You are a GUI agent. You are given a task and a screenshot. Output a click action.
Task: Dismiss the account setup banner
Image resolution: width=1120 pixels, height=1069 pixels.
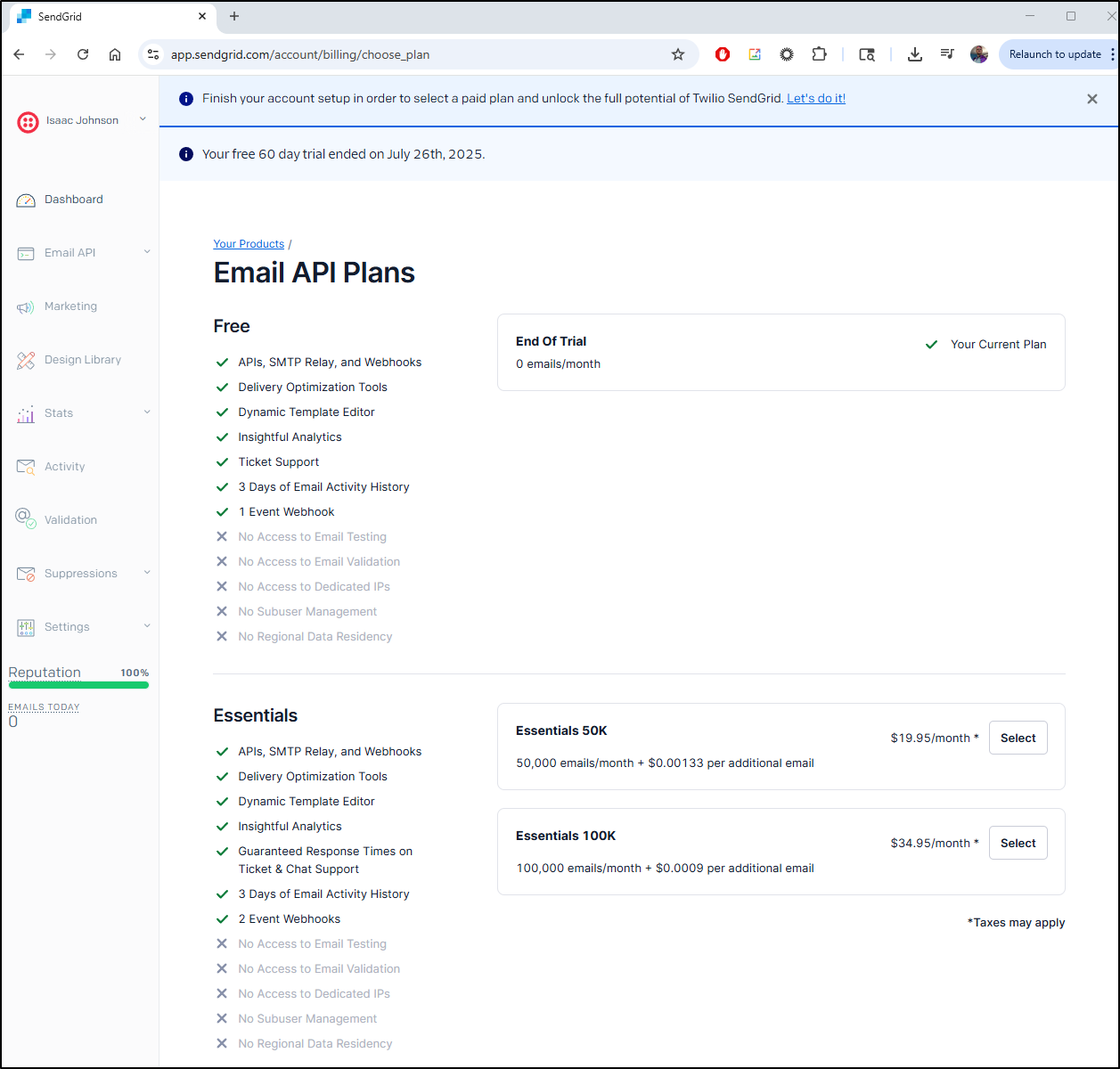click(1092, 99)
